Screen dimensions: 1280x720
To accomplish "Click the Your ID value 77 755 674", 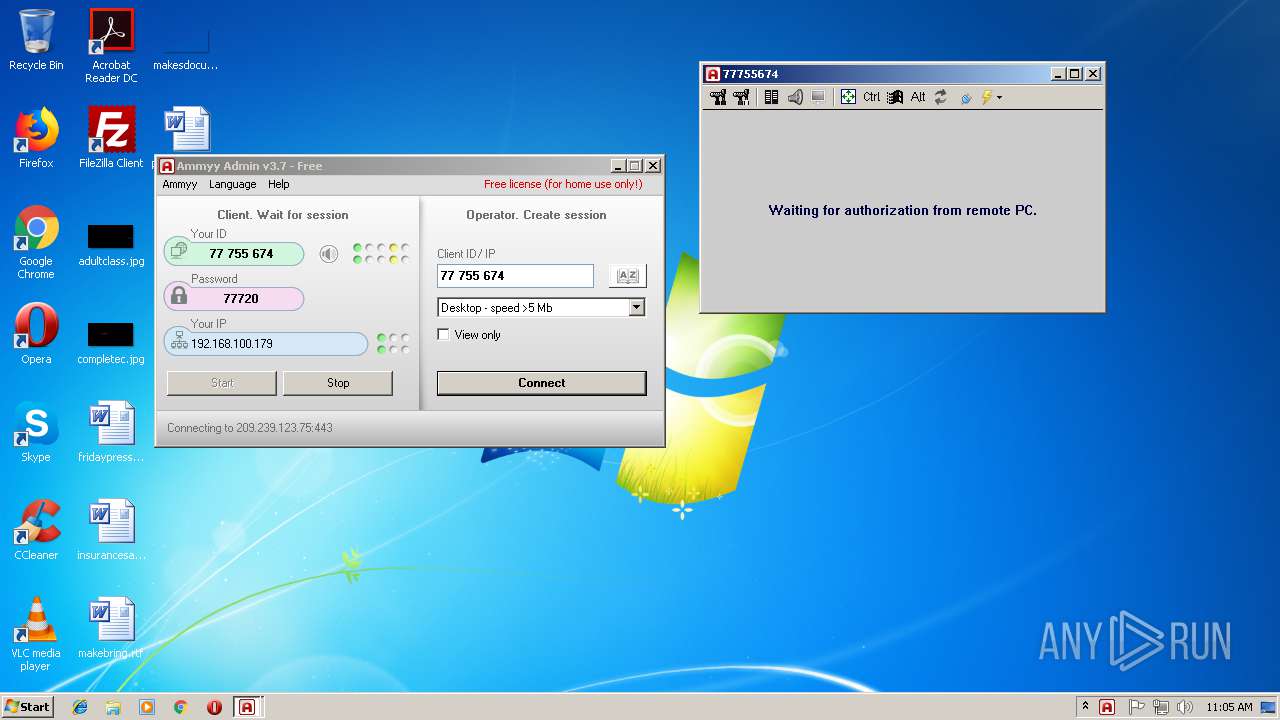I will [x=242, y=254].
